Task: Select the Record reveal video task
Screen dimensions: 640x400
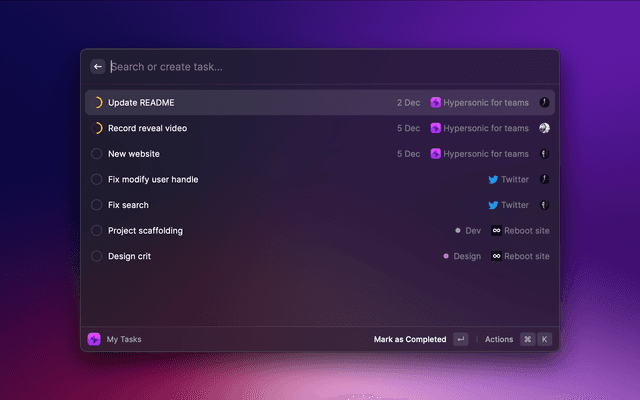Action: click(147, 128)
